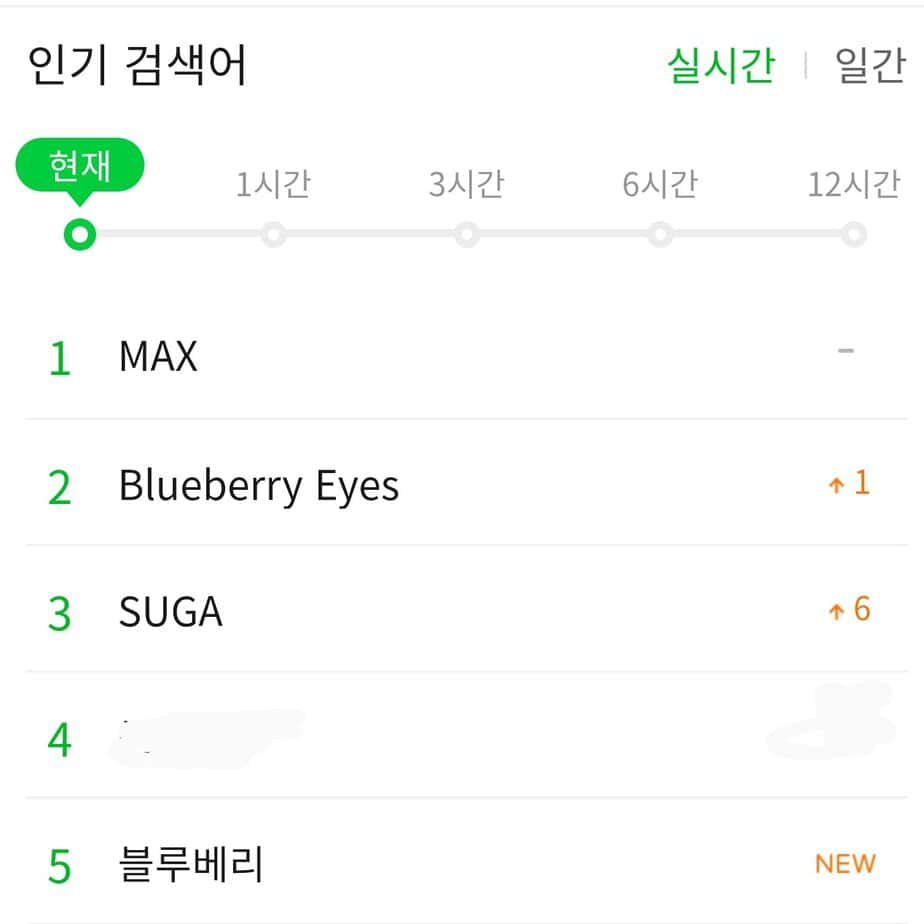924x924 pixels.
Task: Click the rank number 3
Action: point(60,613)
